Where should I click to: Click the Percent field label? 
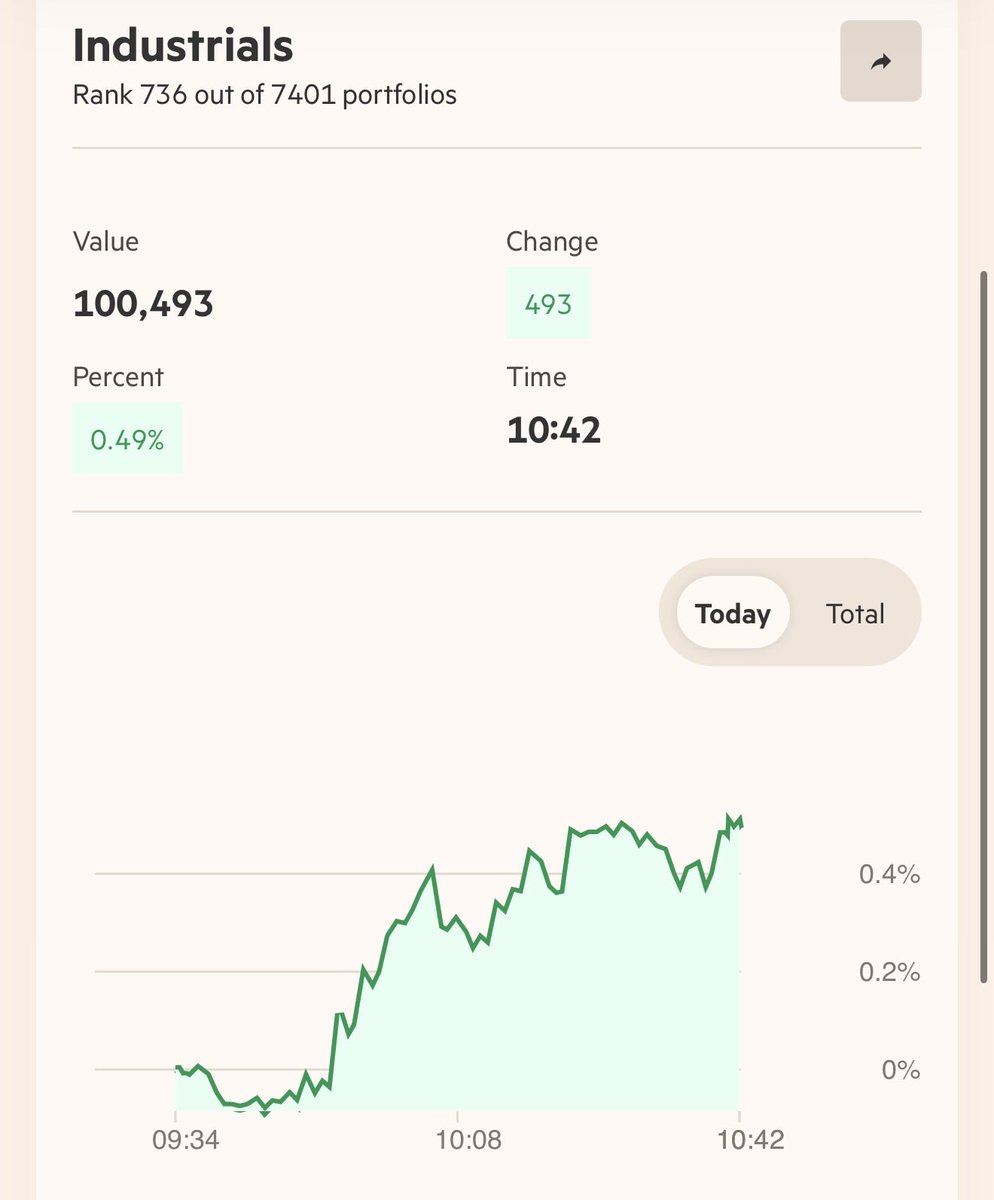pyautogui.click(x=118, y=377)
